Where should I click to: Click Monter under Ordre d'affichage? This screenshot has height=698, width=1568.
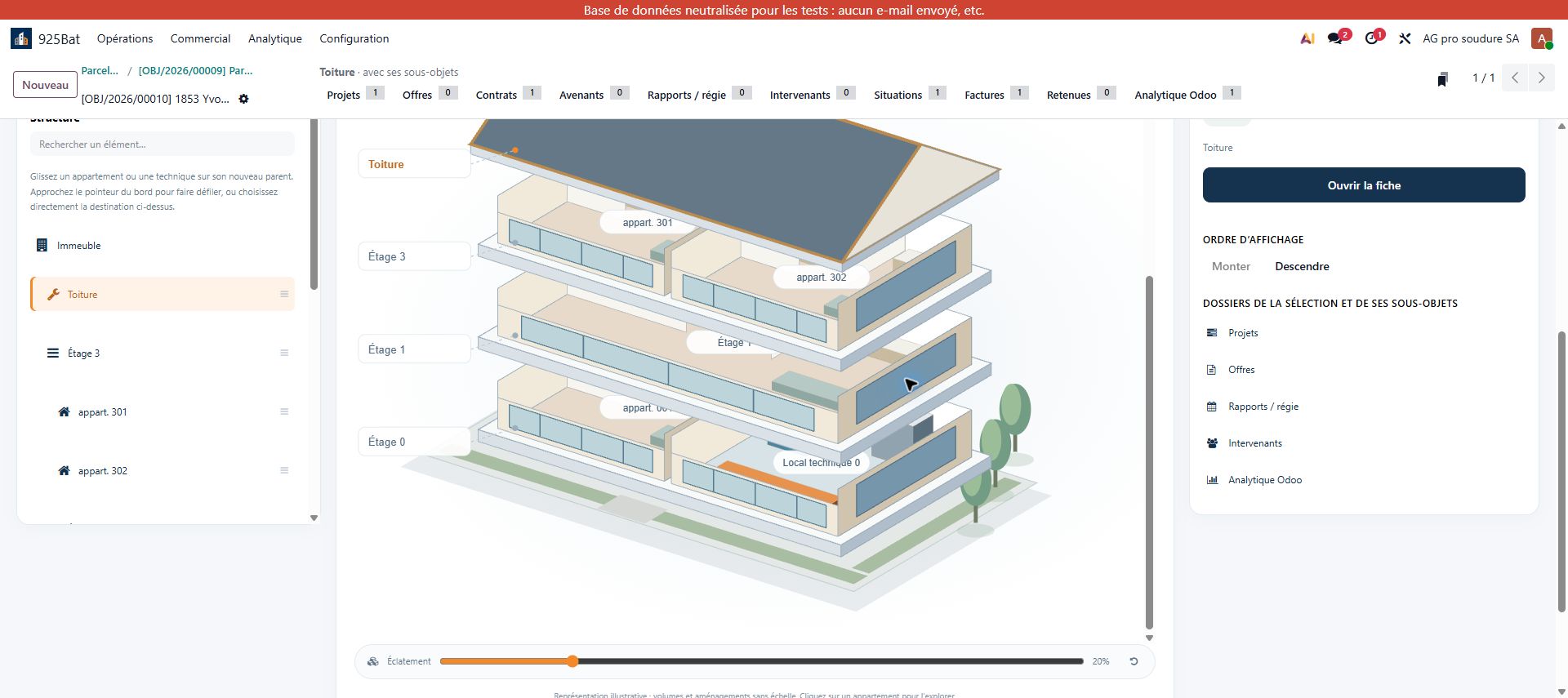point(1231,266)
